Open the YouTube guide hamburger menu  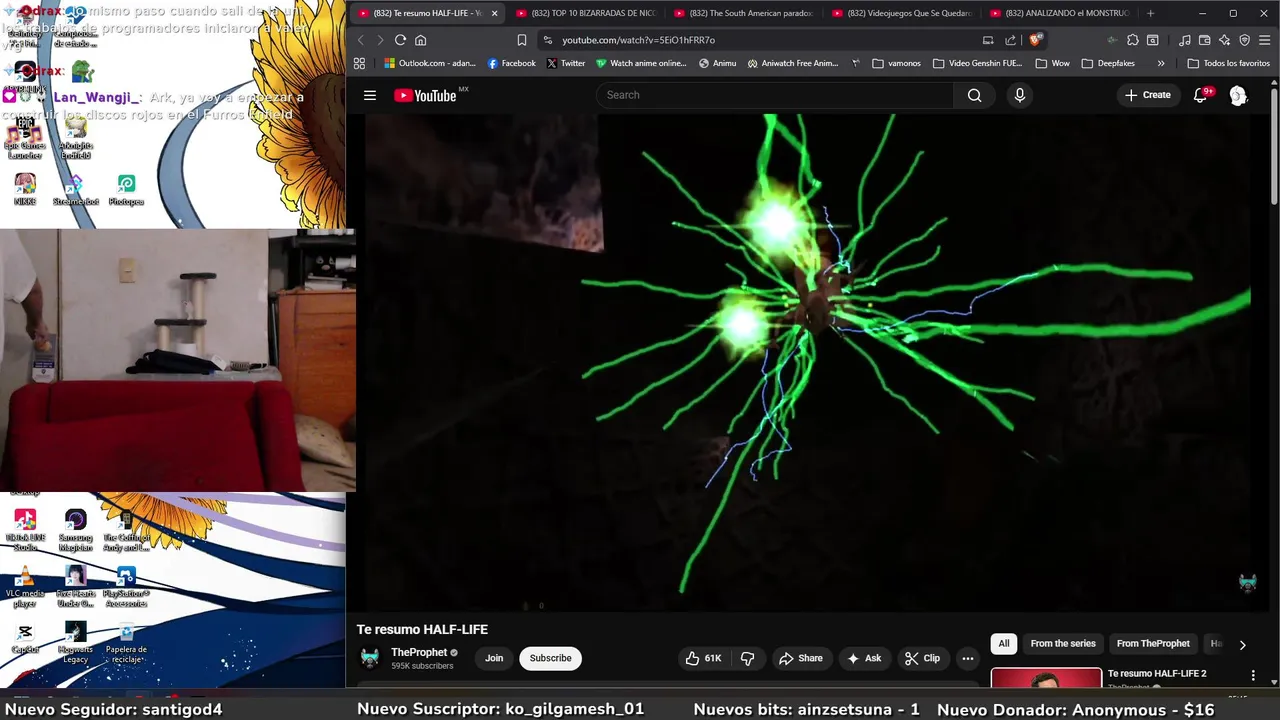click(370, 95)
